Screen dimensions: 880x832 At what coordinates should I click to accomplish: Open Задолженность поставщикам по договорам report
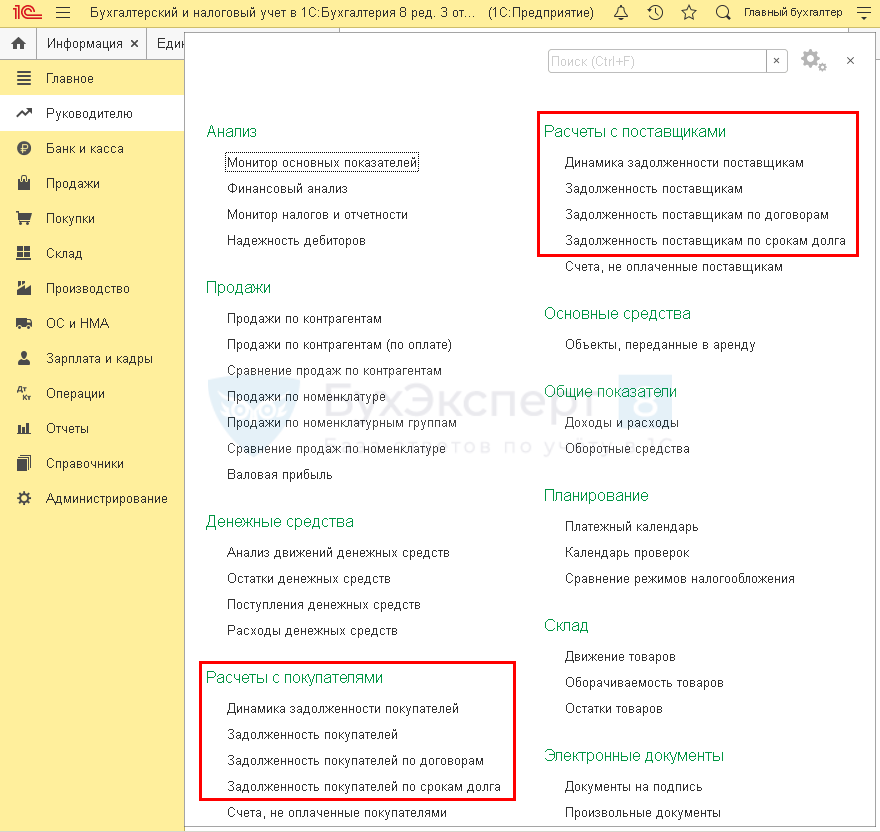[x=696, y=214]
